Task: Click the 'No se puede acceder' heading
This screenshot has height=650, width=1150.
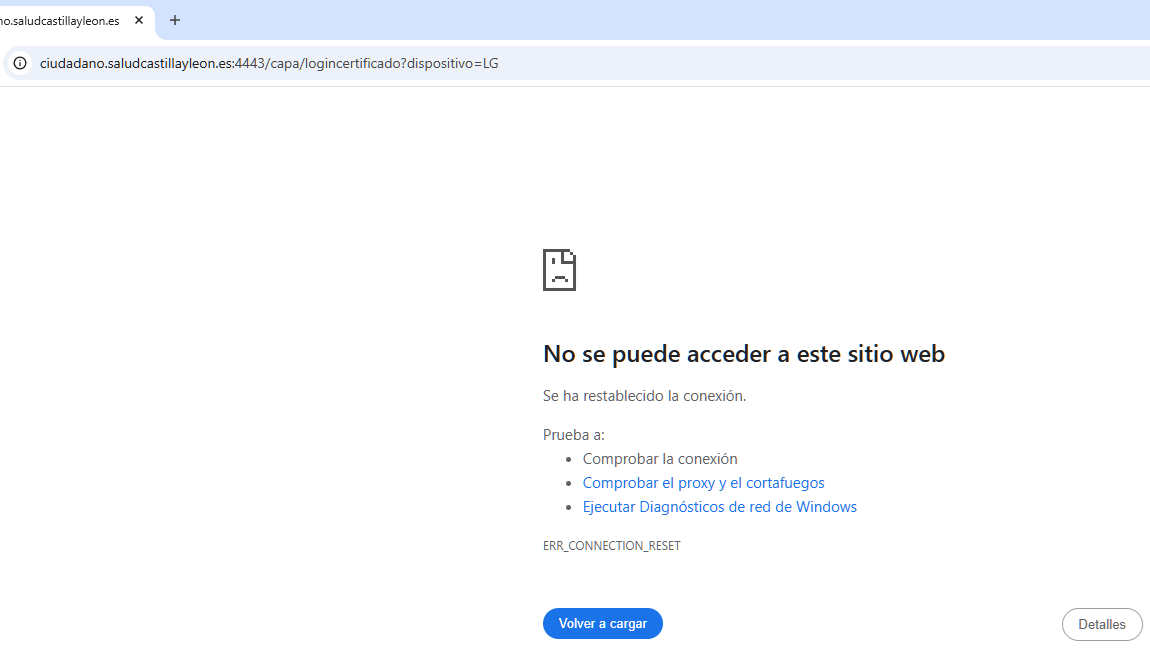Action: [743, 354]
